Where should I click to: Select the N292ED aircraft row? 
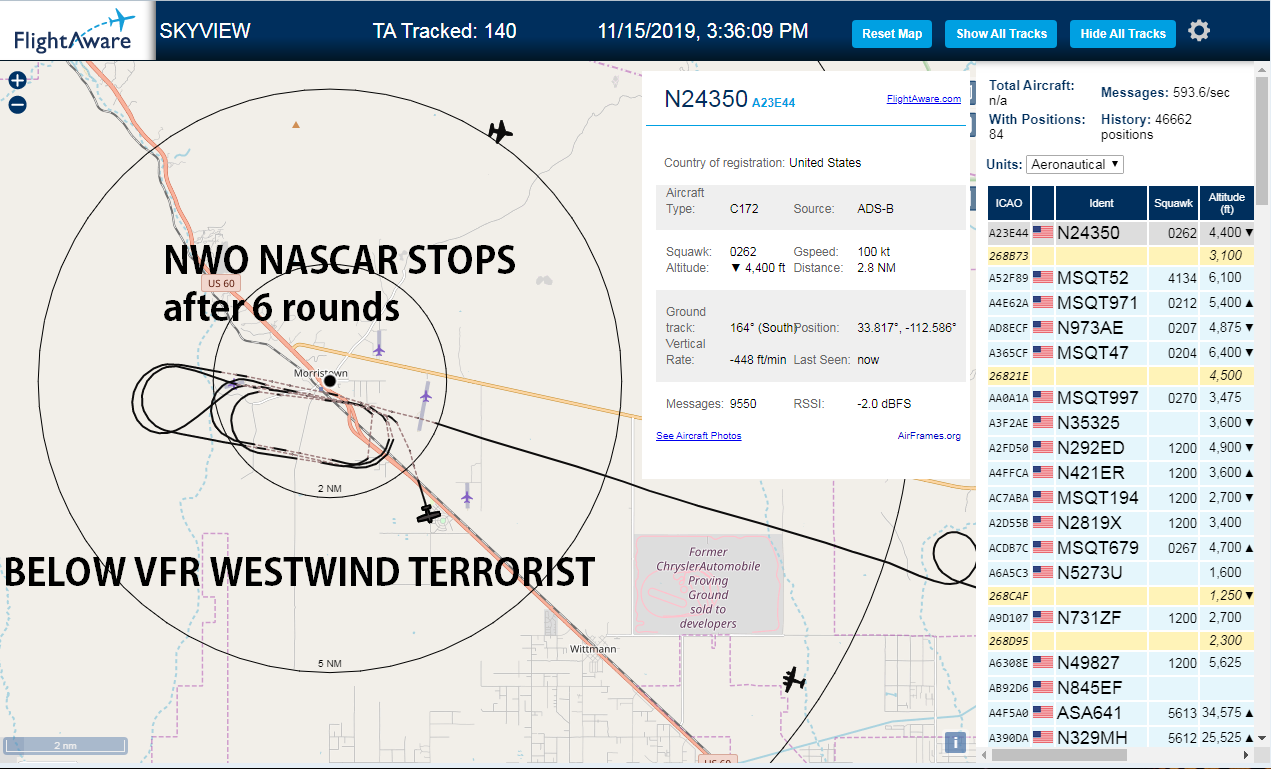point(1121,448)
